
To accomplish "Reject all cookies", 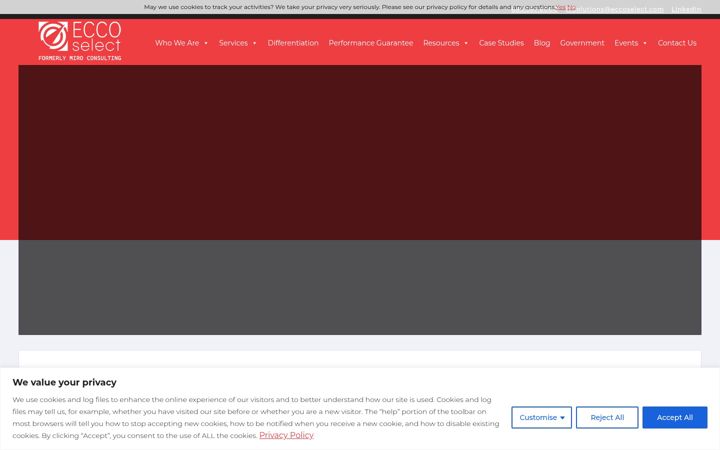I will tap(607, 417).
